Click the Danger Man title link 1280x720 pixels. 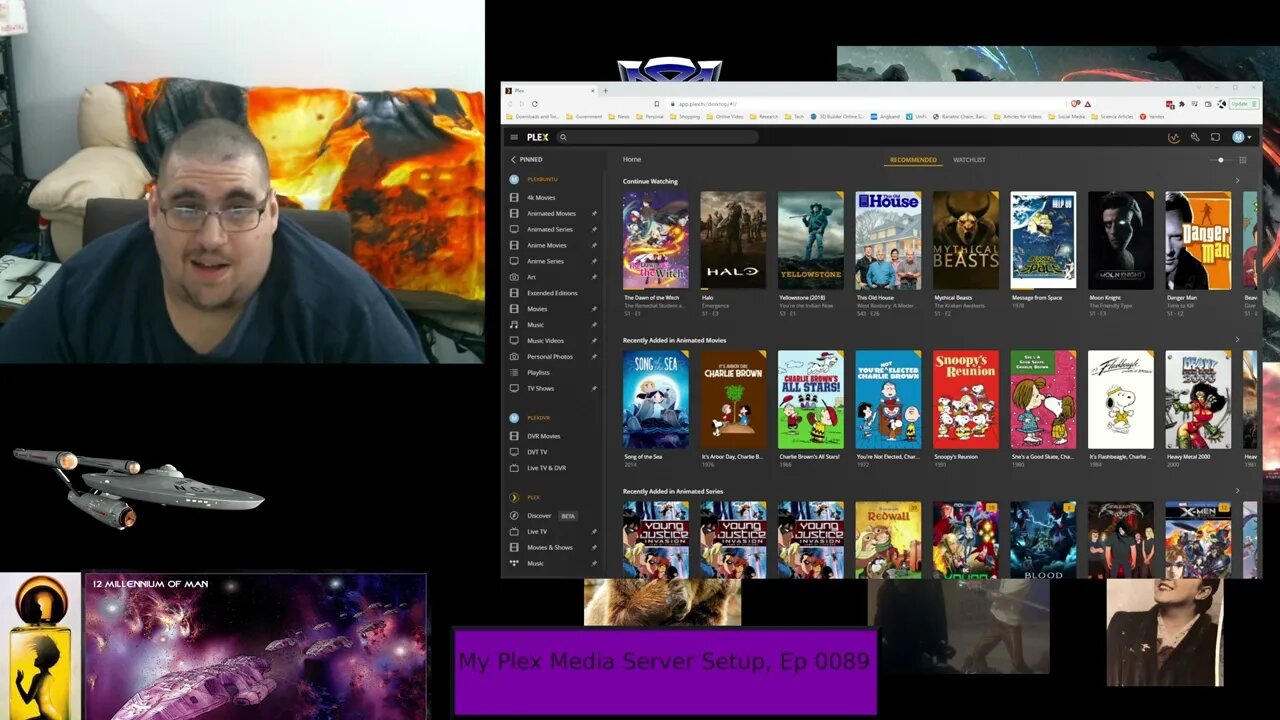coord(1182,298)
